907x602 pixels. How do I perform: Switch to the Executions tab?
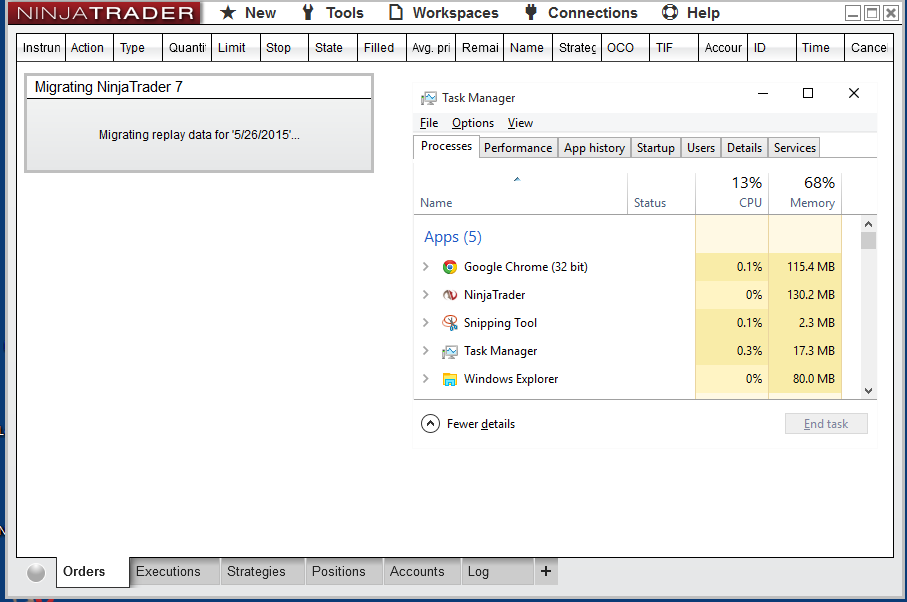174,571
